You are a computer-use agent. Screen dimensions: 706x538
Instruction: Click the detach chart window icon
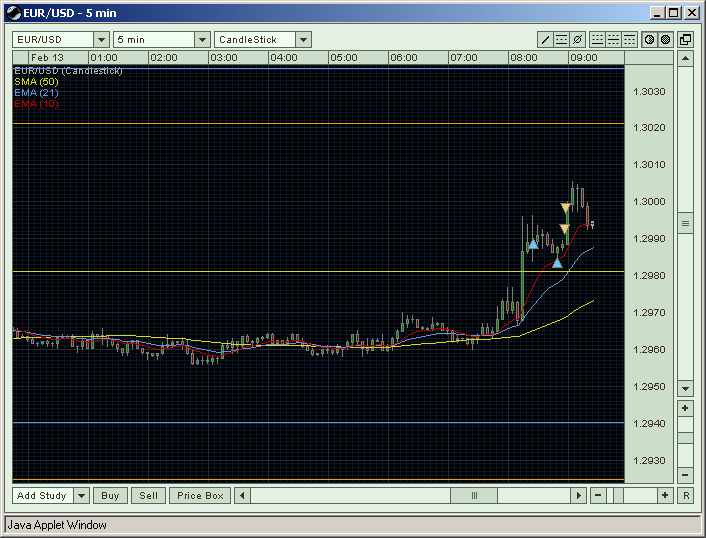pos(685,40)
